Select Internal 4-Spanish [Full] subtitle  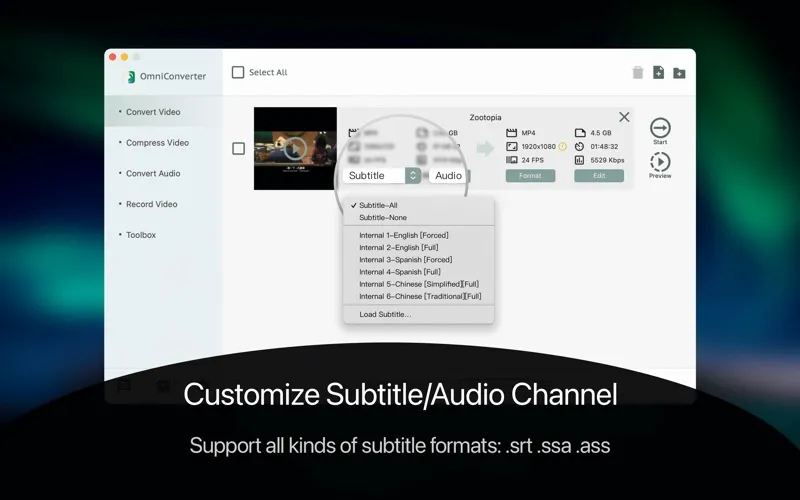click(x=418, y=272)
